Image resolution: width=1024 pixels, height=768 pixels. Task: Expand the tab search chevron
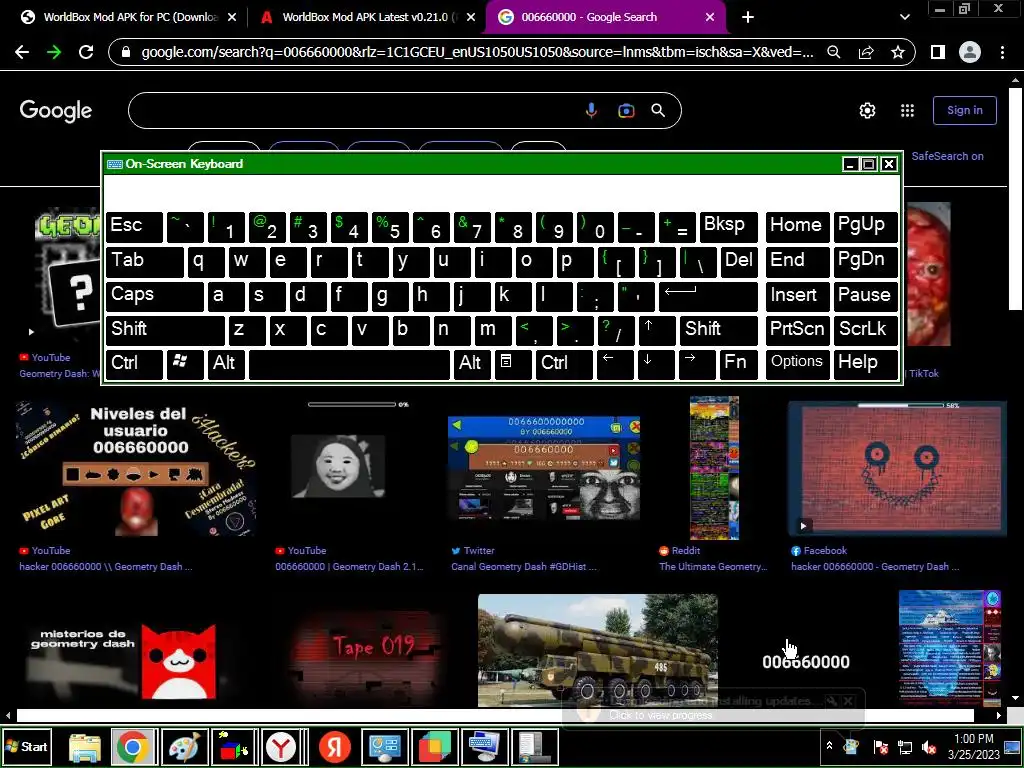(904, 18)
